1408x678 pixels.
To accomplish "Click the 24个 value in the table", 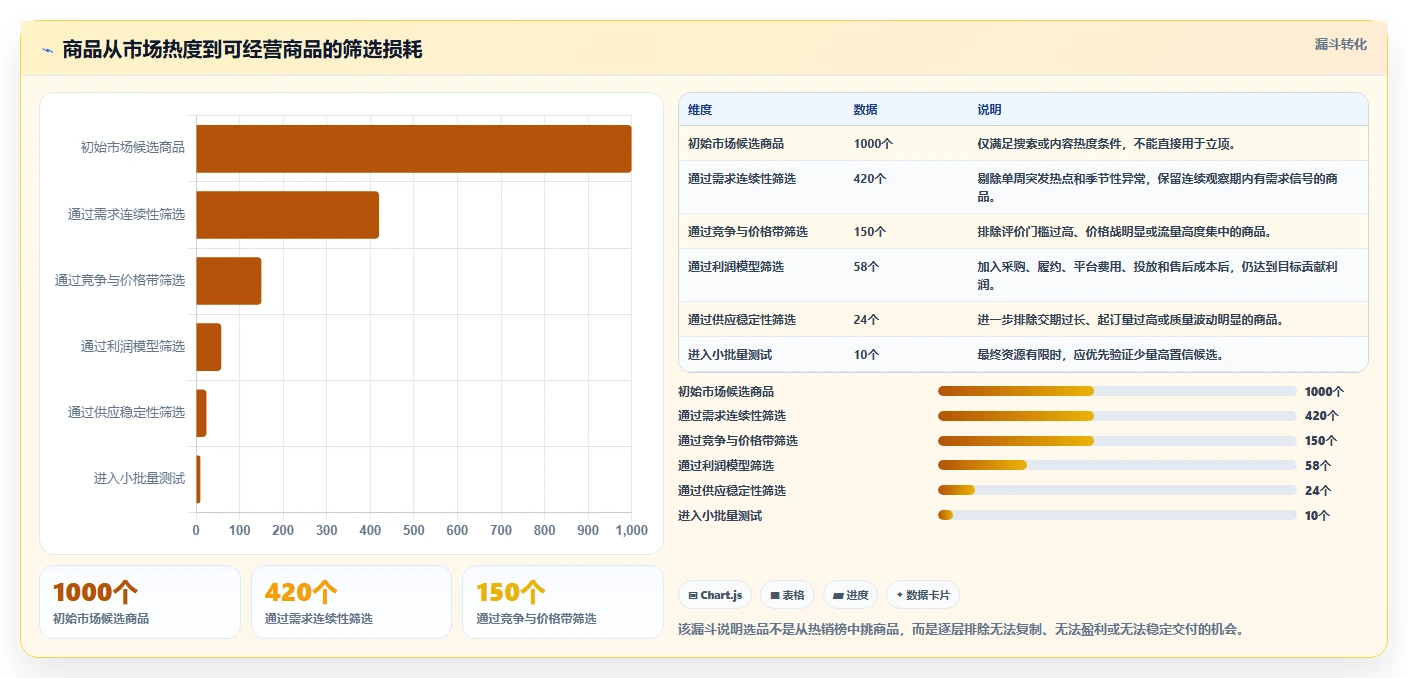I will point(866,319).
